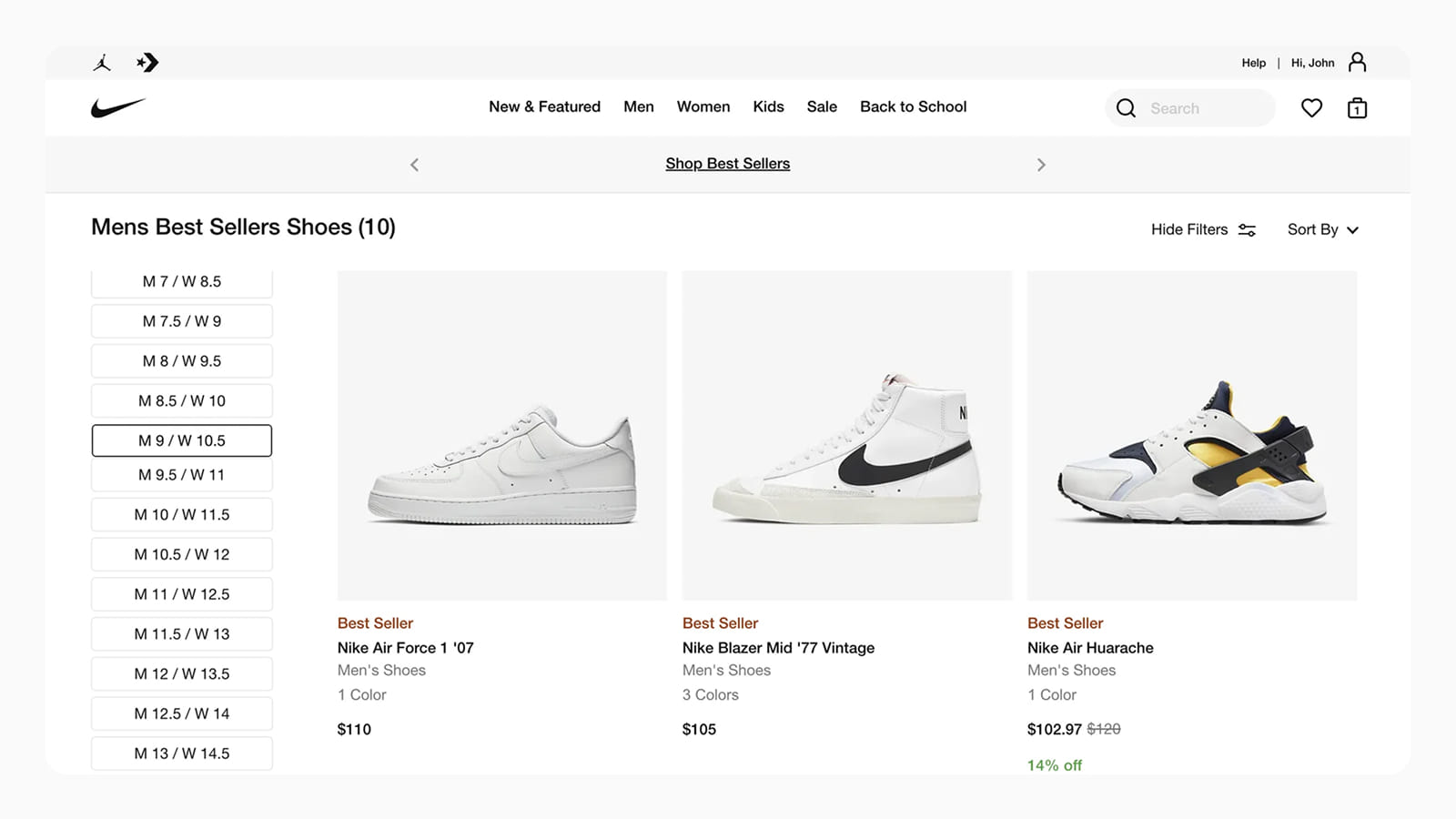Click the search magnifier icon

pos(1126,108)
